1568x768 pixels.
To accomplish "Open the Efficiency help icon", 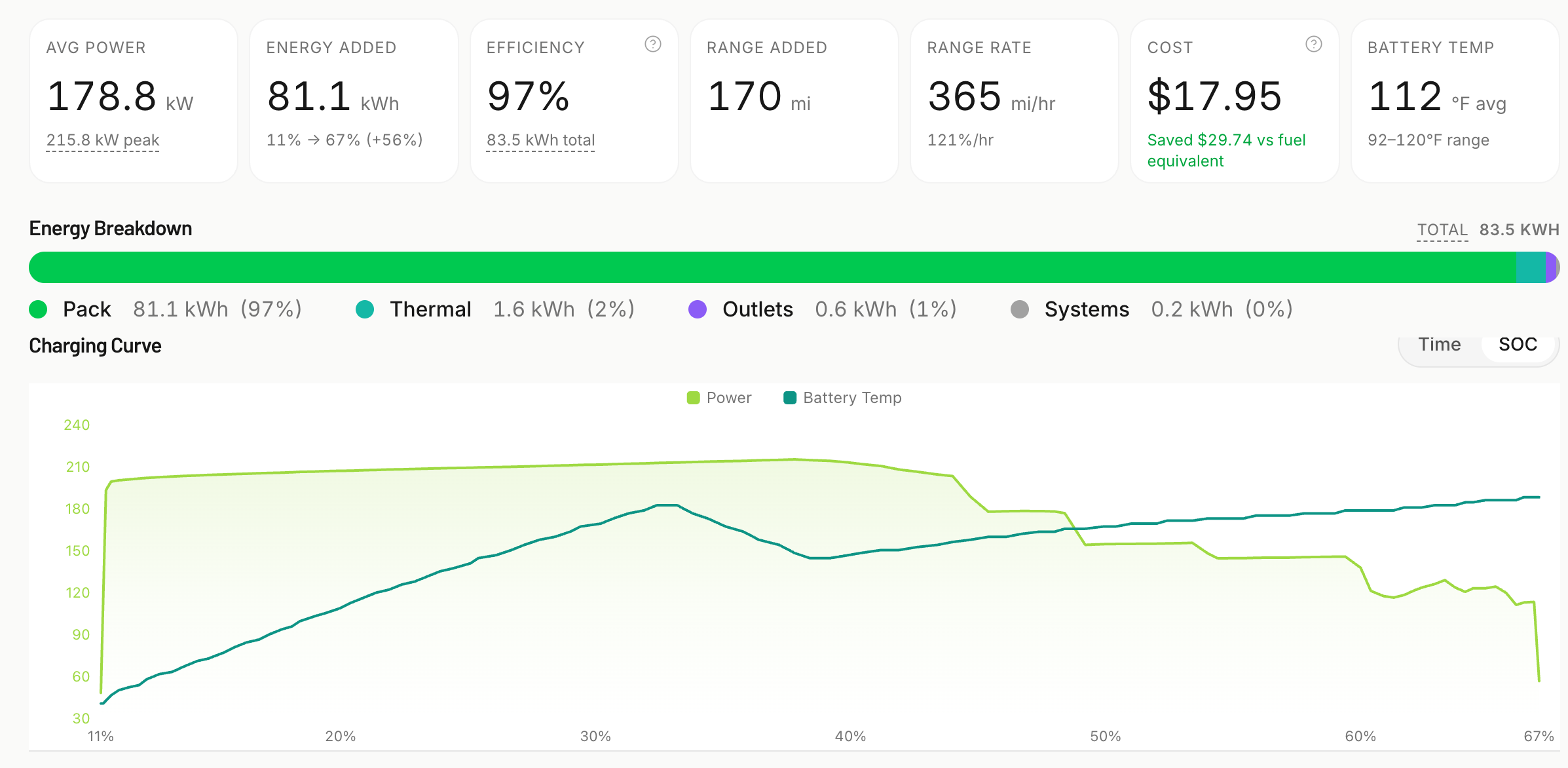I will pos(652,44).
